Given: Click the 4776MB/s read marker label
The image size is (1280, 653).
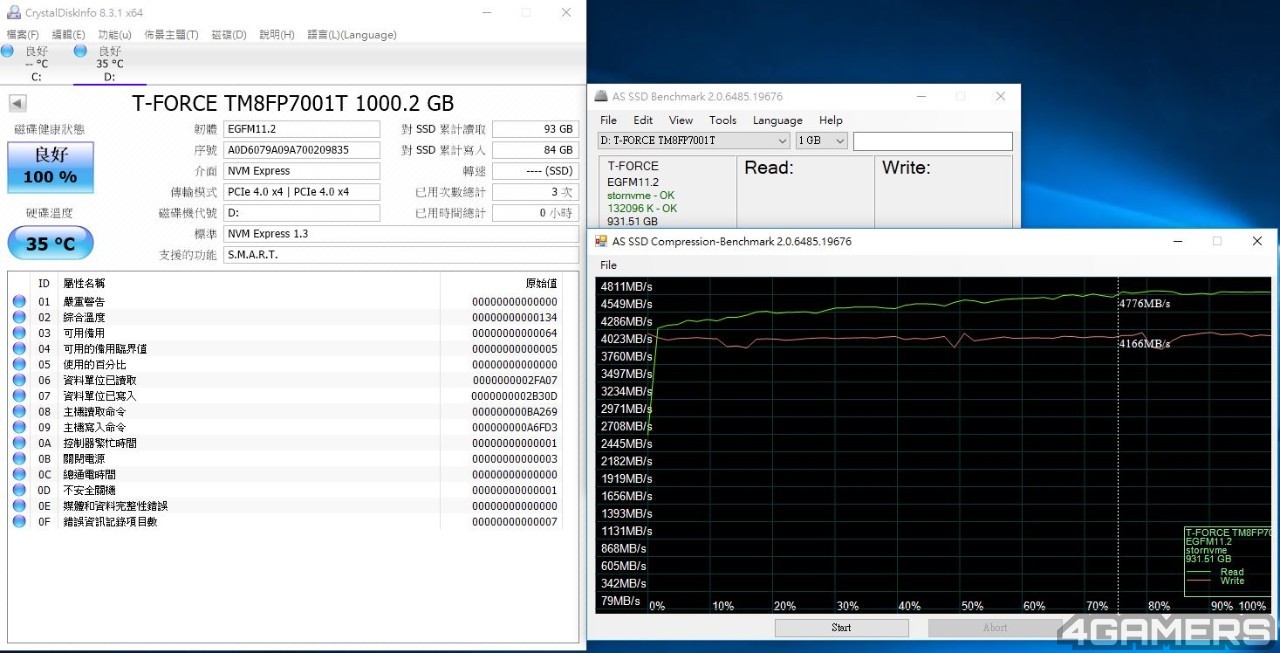Looking at the screenshot, I should pos(1145,303).
